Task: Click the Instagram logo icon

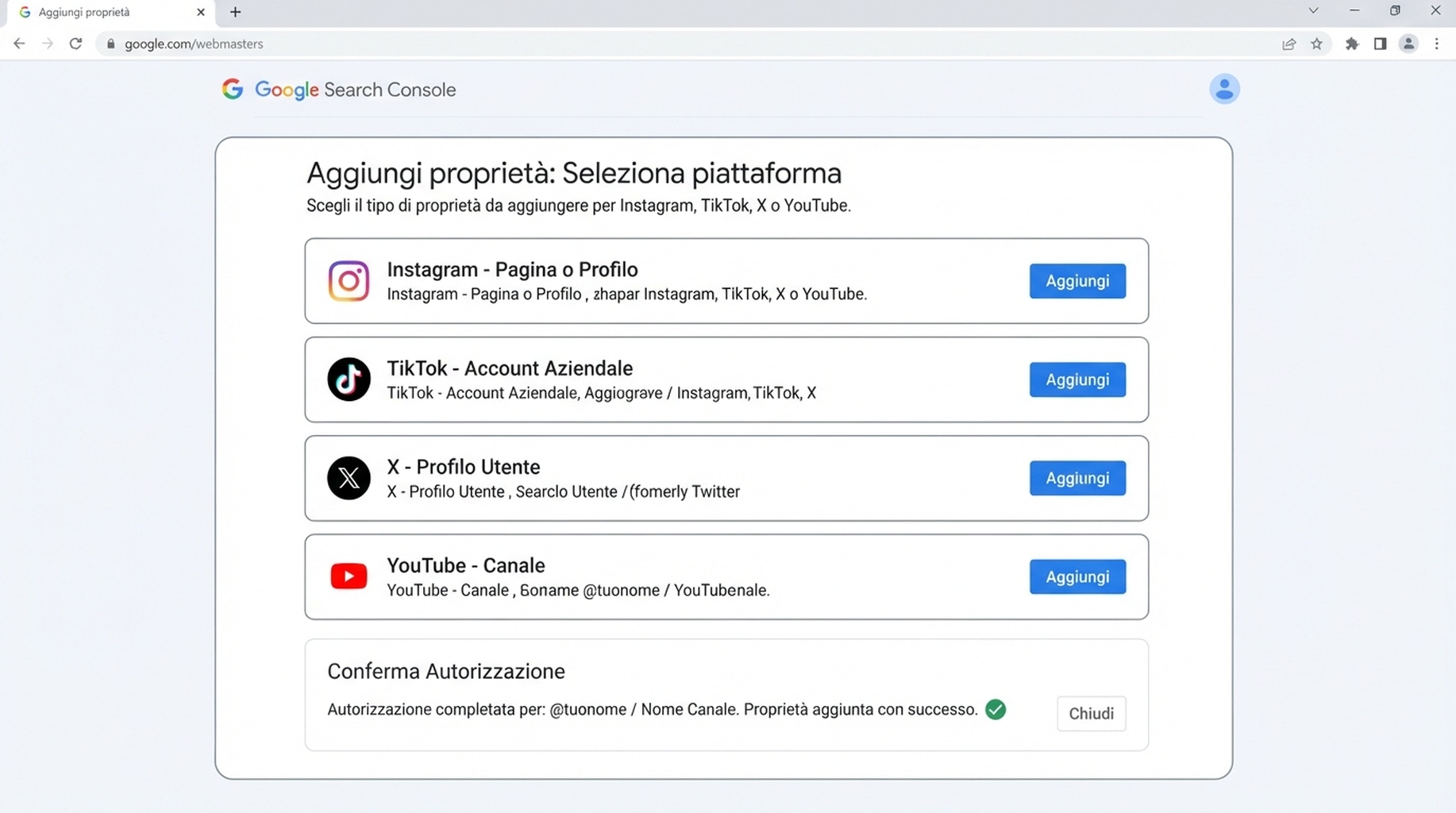Action: tap(349, 281)
